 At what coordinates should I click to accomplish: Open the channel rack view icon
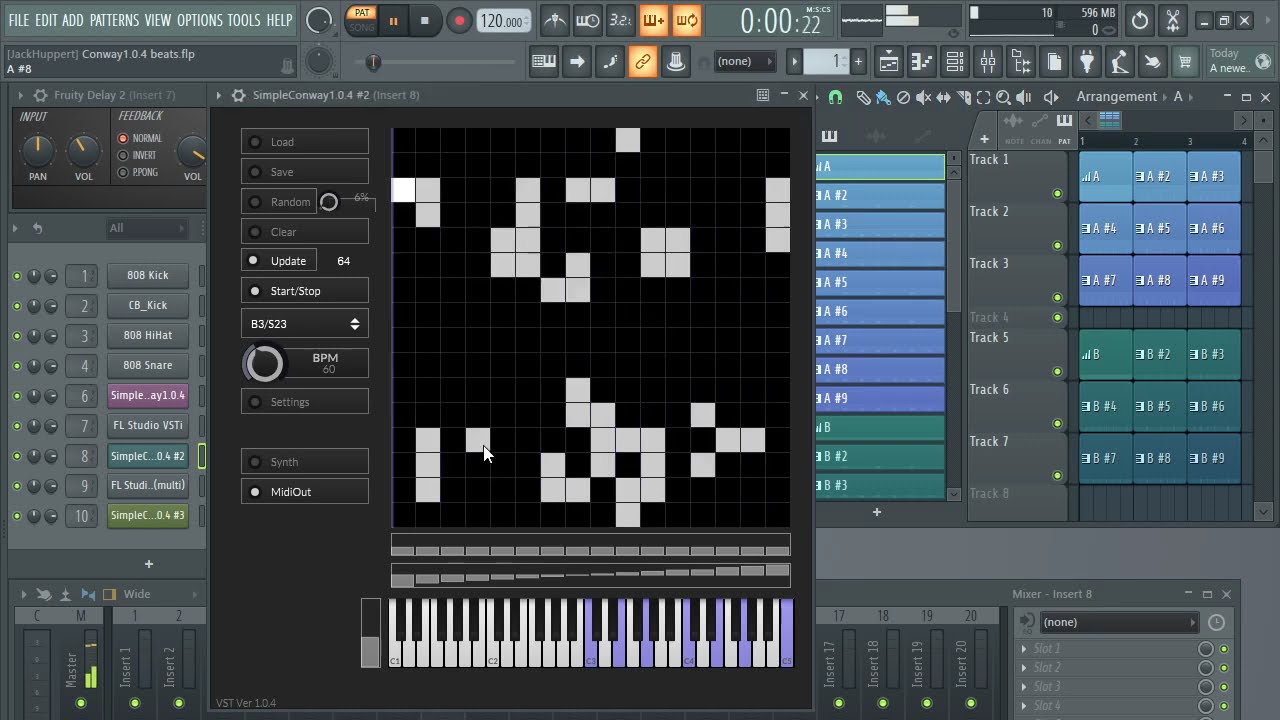click(x=955, y=62)
